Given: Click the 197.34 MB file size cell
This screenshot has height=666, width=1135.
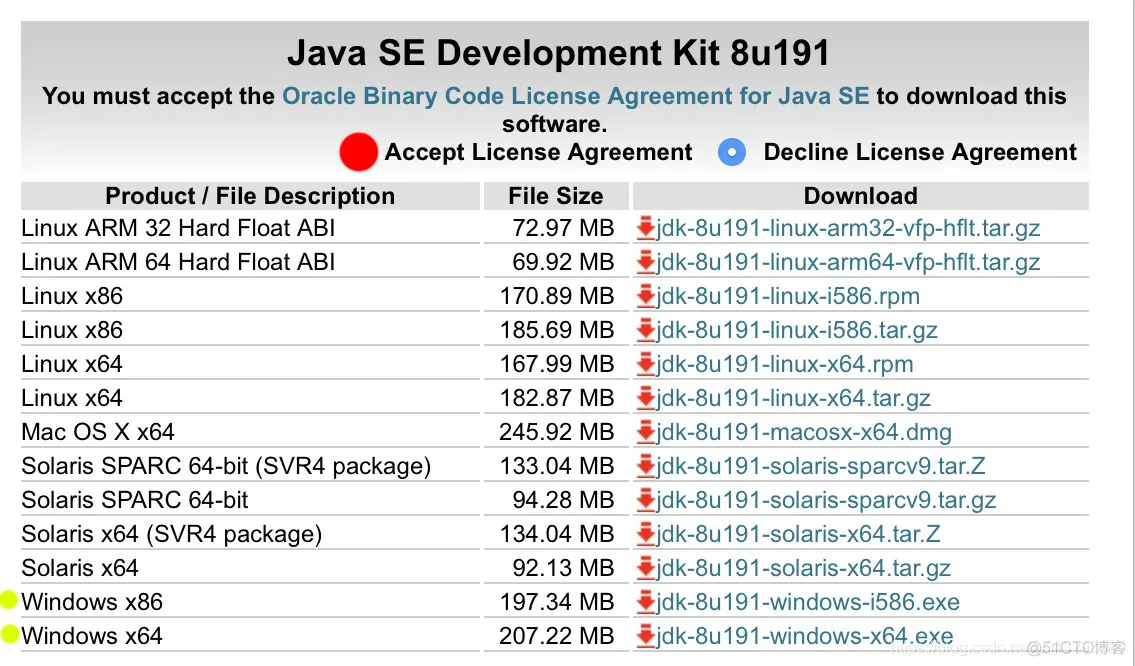Looking at the screenshot, I should [x=557, y=602].
